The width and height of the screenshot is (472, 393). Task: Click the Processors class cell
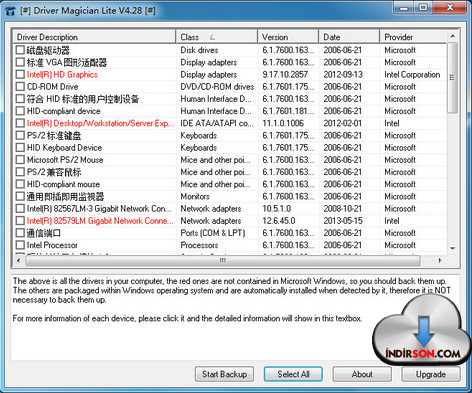click(x=199, y=245)
